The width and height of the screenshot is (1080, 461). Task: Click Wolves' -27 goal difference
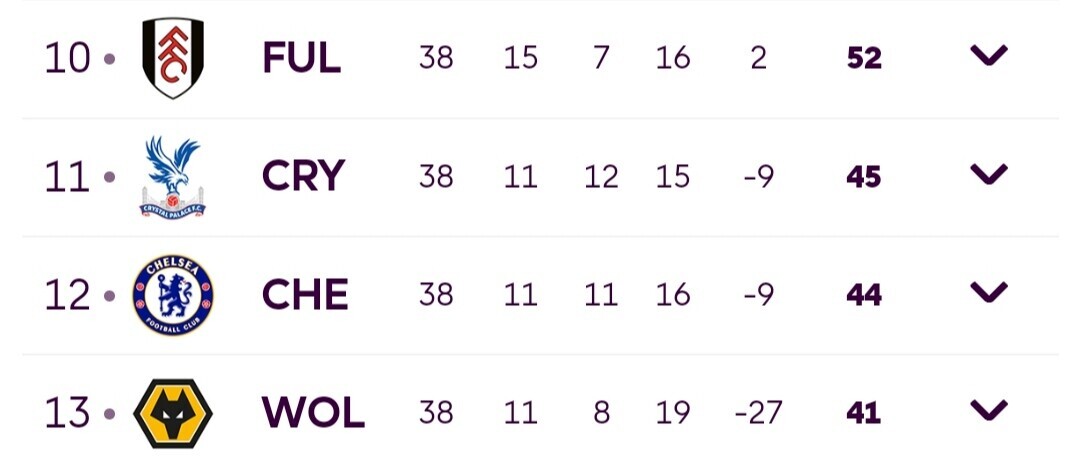(758, 413)
